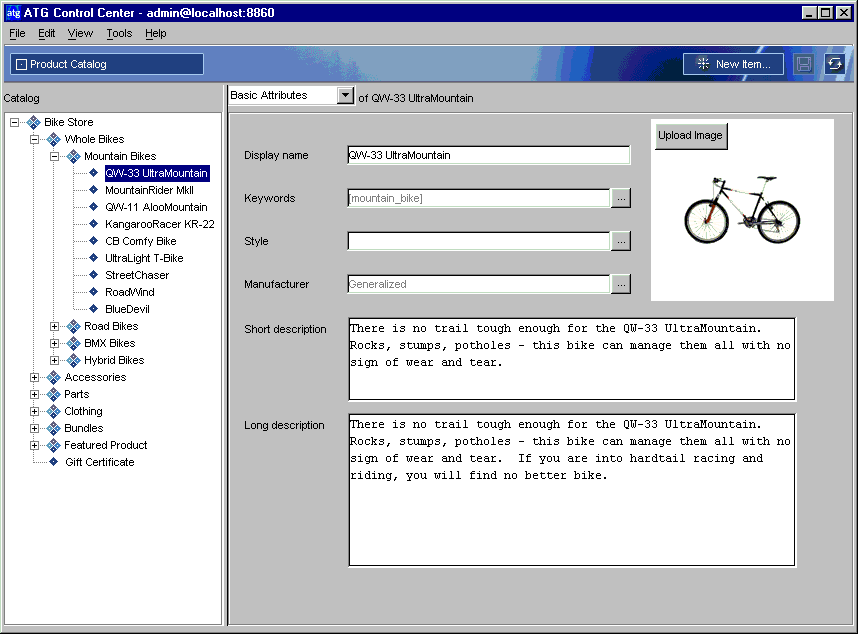Collapse the Whole Bikes tree node
Image resolution: width=860 pixels, height=636 pixels.
point(35,139)
